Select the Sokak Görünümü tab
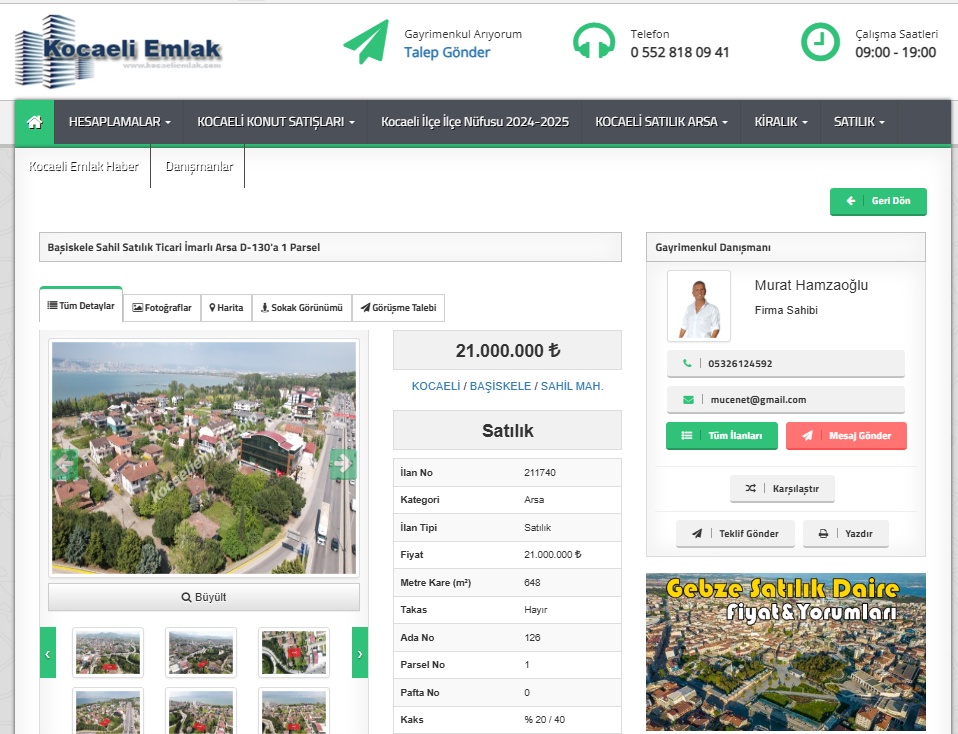Image resolution: width=958 pixels, height=734 pixels. pos(302,308)
